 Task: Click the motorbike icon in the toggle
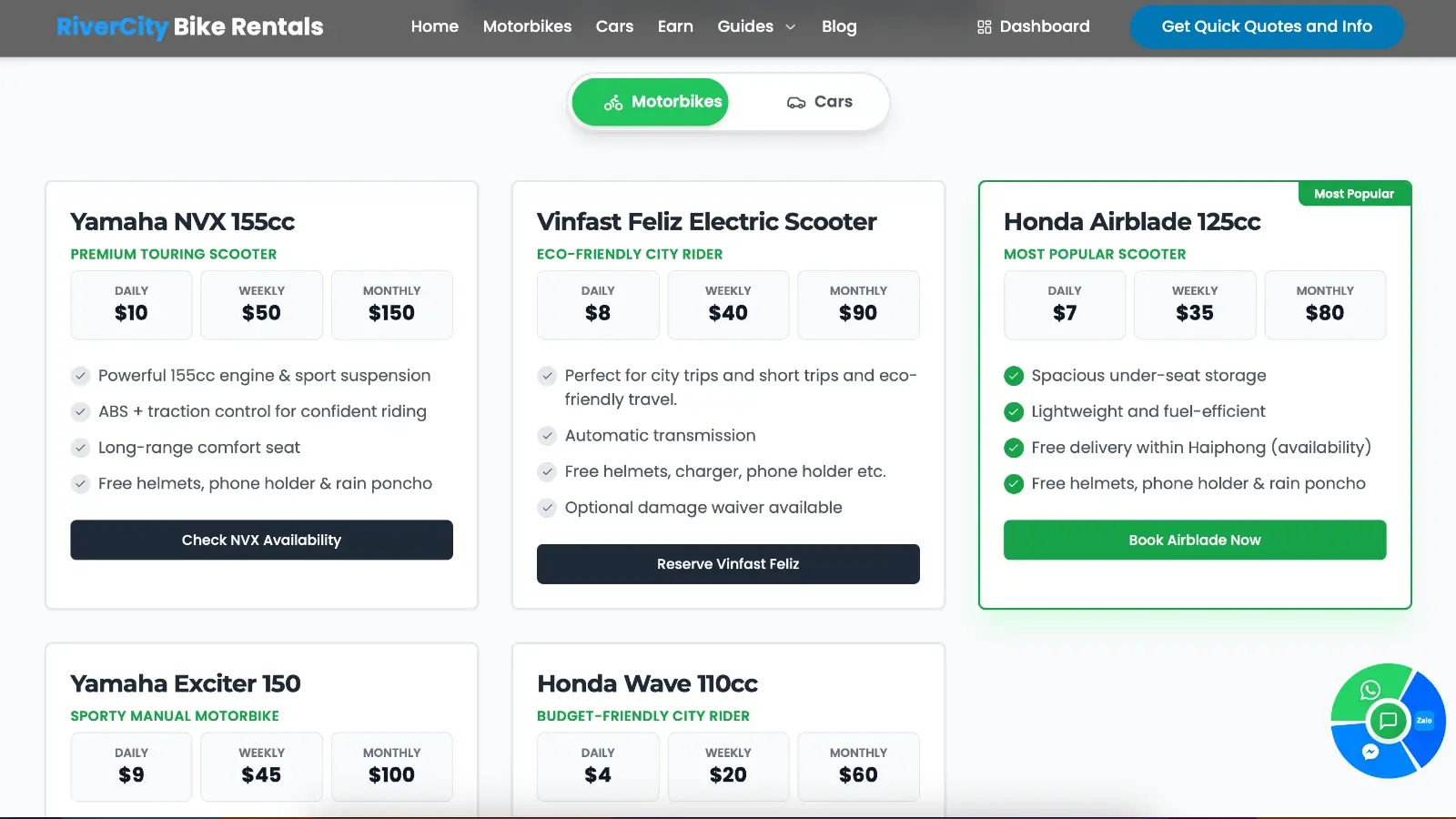(613, 103)
